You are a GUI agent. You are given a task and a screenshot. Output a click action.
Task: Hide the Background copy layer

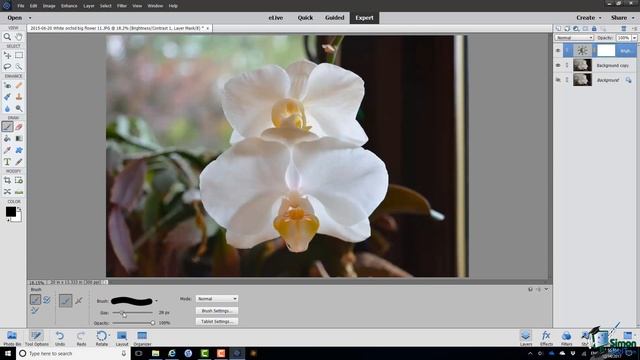[558, 65]
